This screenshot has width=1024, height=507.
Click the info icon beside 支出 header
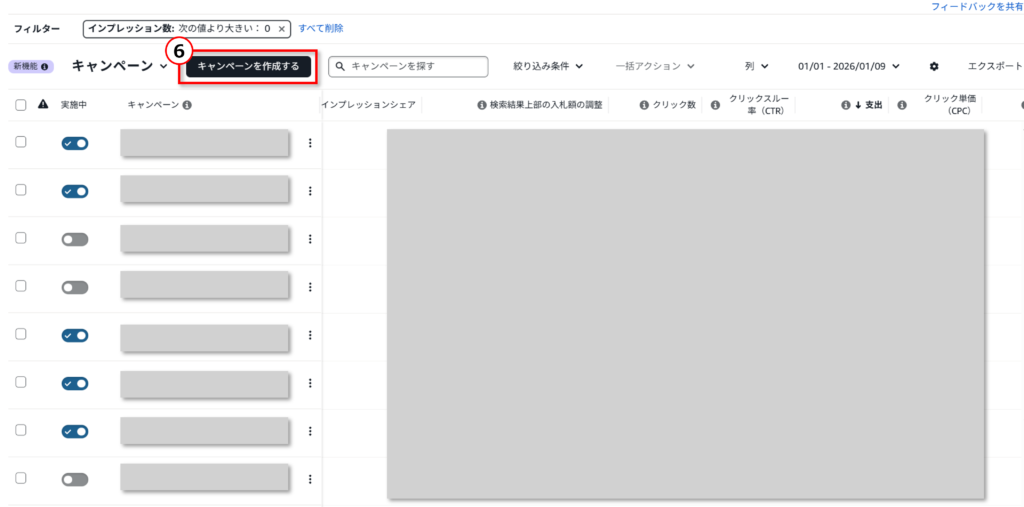click(x=846, y=105)
